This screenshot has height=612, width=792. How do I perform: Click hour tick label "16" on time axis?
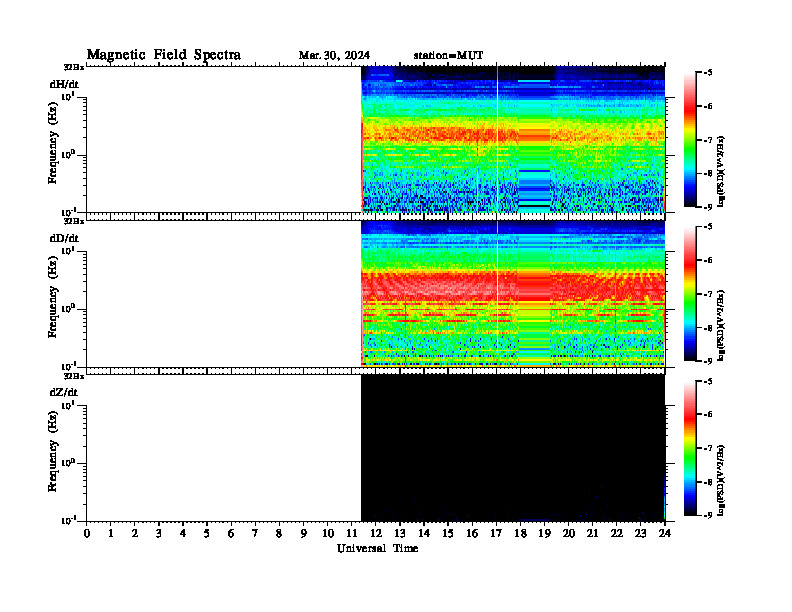[x=472, y=534]
